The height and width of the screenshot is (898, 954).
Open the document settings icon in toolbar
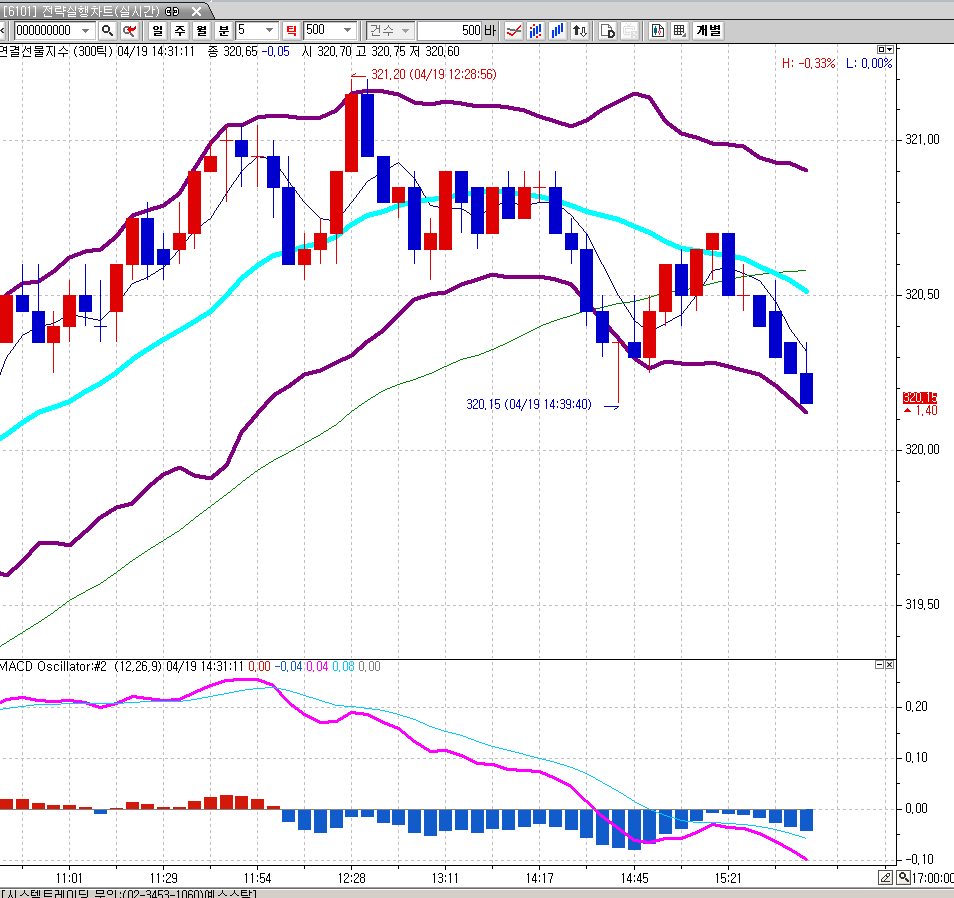tap(607, 30)
